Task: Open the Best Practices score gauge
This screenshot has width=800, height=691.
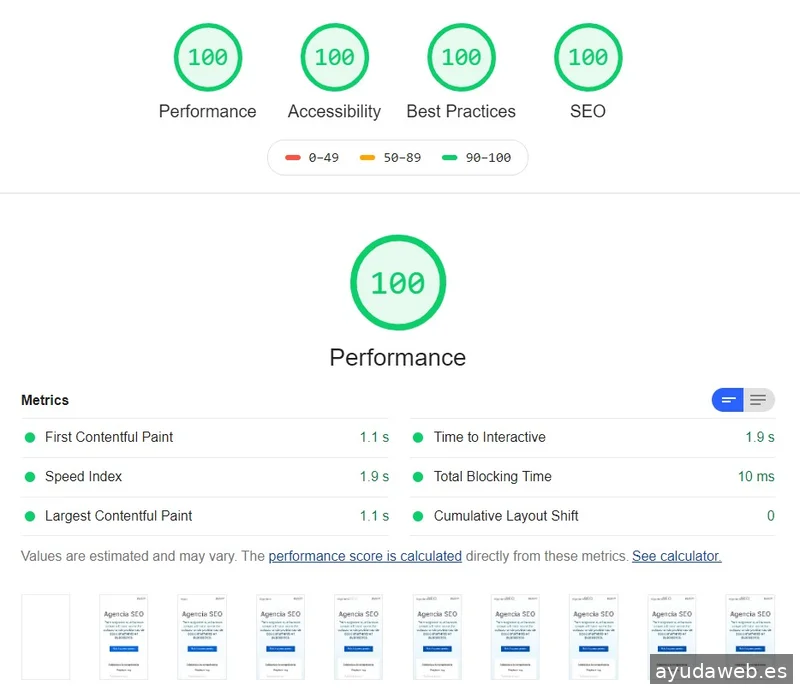Action: [x=461, y=57]
